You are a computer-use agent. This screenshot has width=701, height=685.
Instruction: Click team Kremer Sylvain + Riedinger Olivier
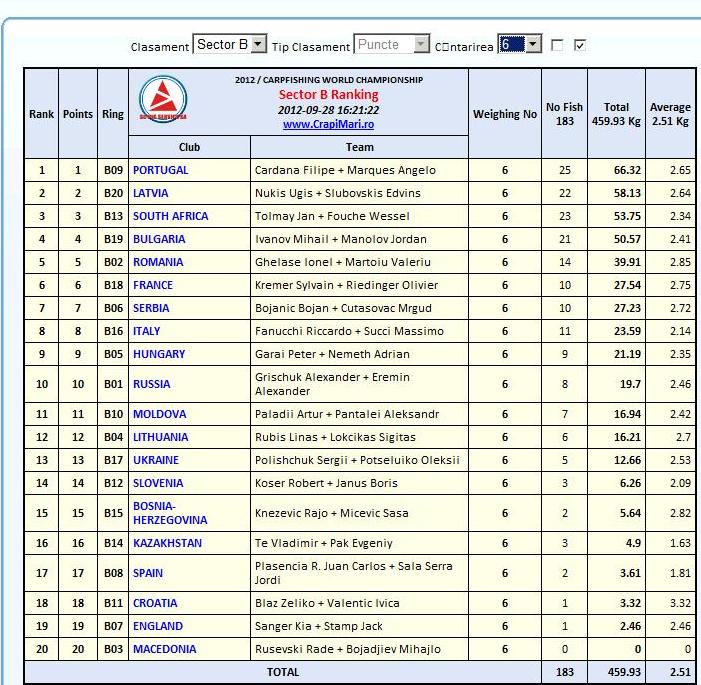346,285
